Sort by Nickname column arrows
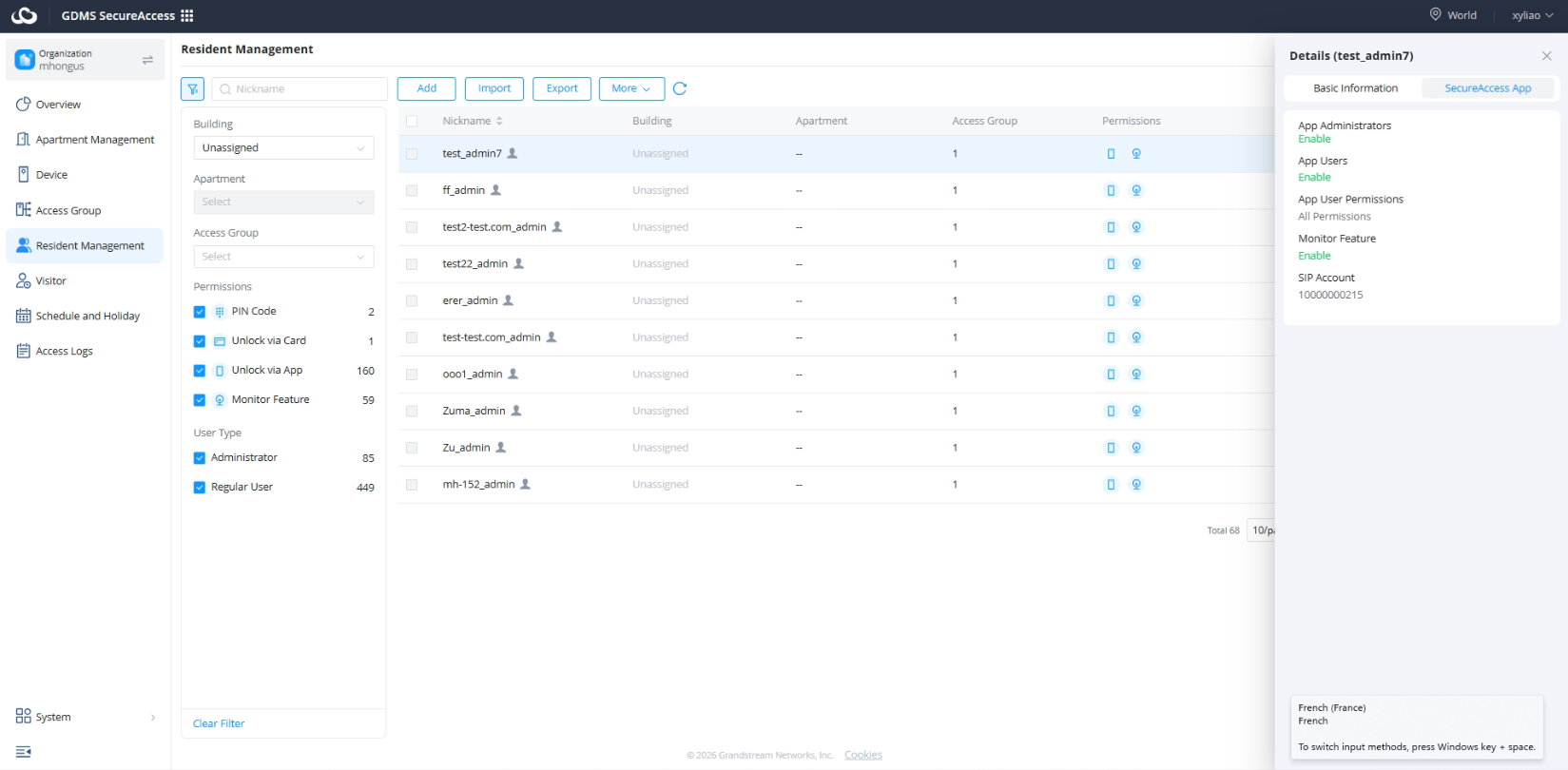Viewport: 1568px width, 770px height. [499, 121]
